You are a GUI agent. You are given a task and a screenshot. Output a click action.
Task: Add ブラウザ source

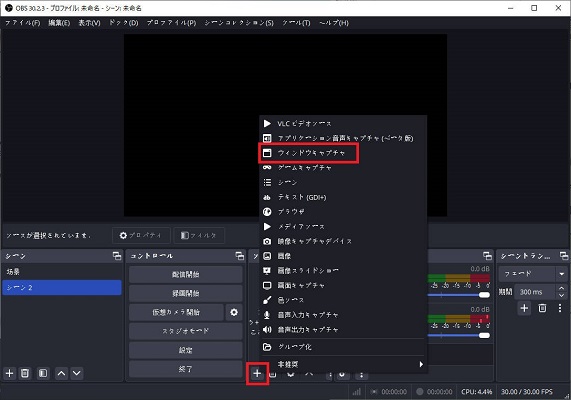[343, 212]
